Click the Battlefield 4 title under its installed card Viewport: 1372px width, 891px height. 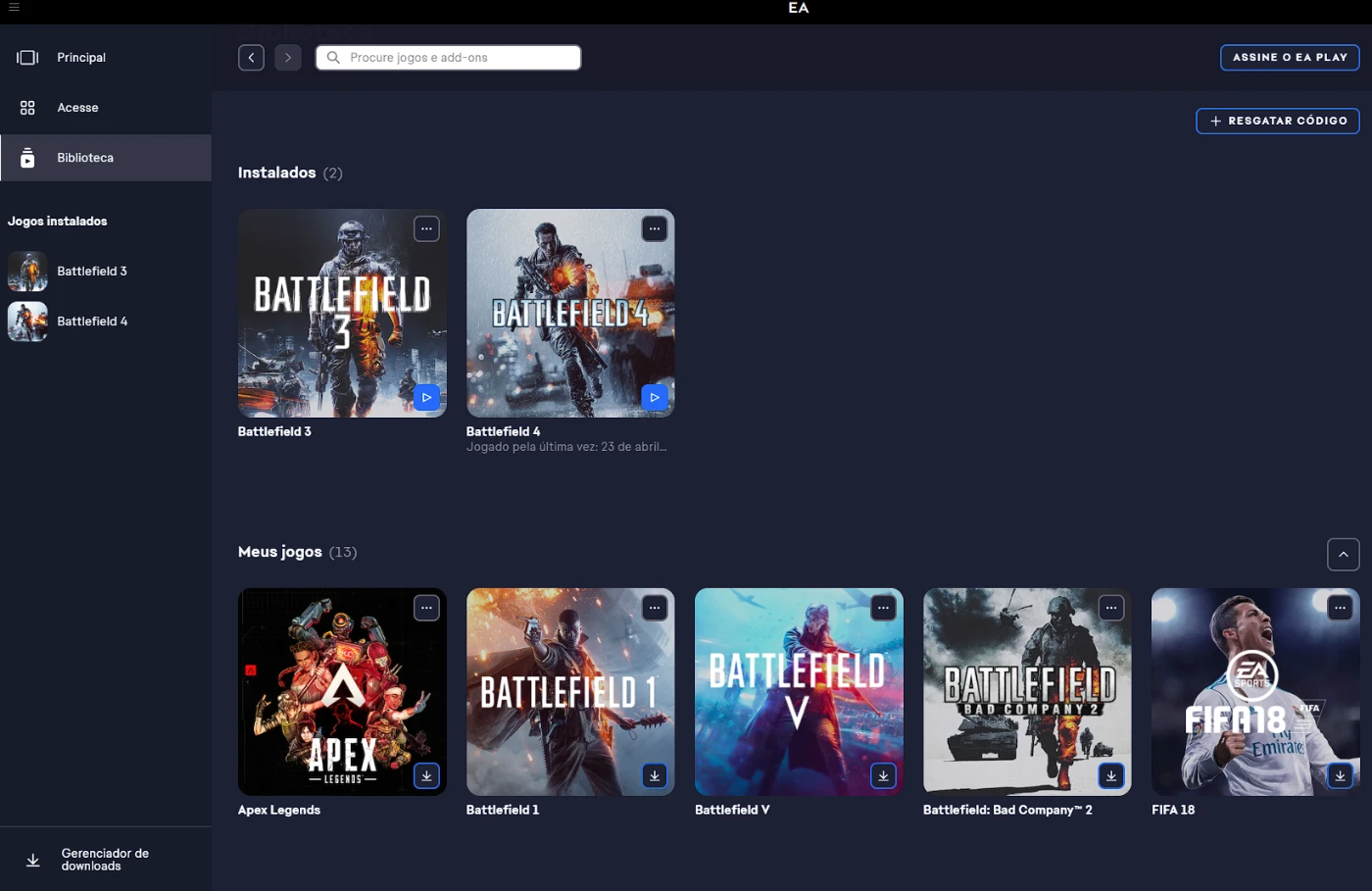[503, 431]
